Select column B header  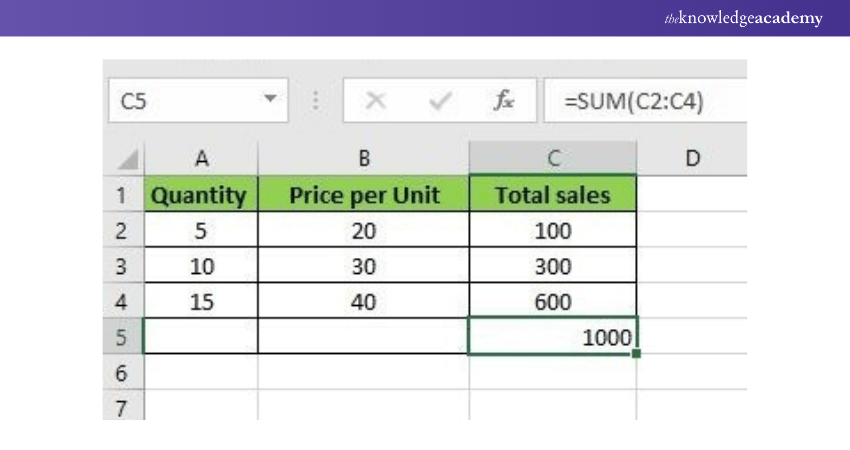[x=363, y=158]
